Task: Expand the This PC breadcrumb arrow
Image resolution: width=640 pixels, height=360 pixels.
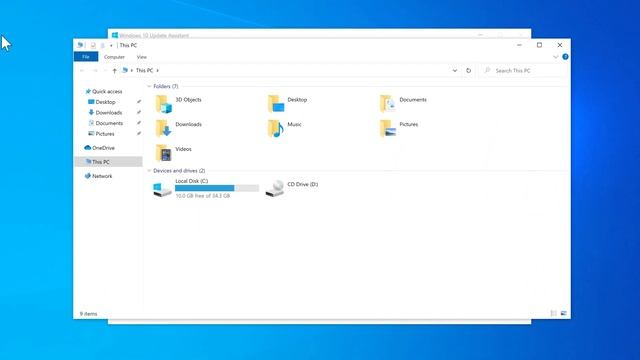Action: pos(158,71)
